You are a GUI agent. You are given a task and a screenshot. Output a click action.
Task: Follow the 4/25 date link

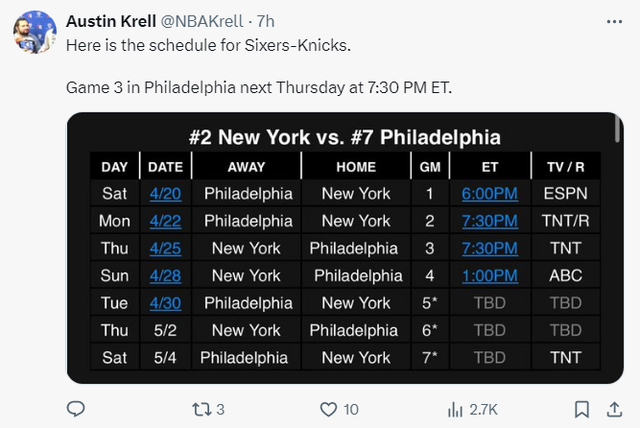(164, 247)
